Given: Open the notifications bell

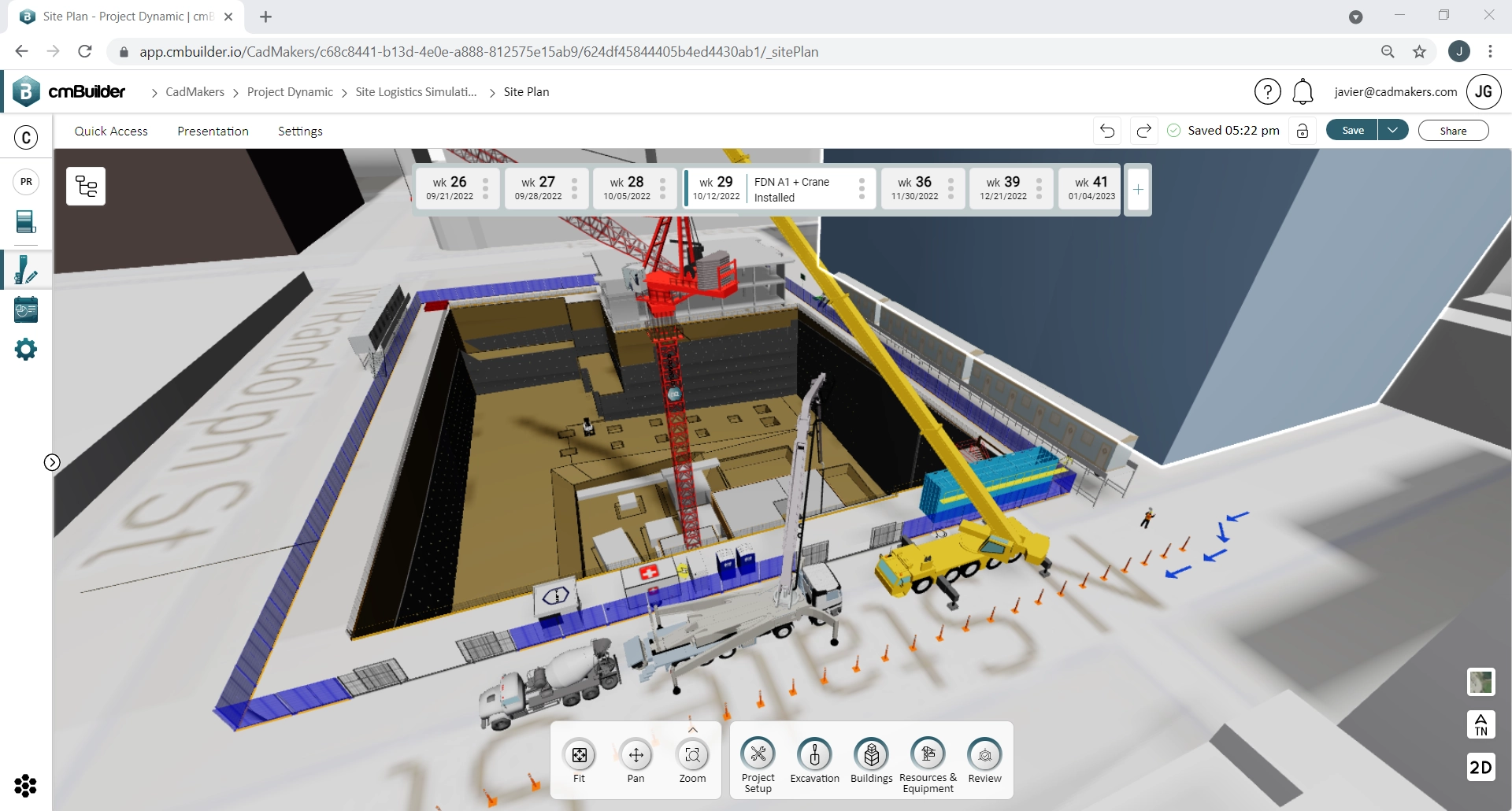Looking at the screenshot, I should (1303, 91).
